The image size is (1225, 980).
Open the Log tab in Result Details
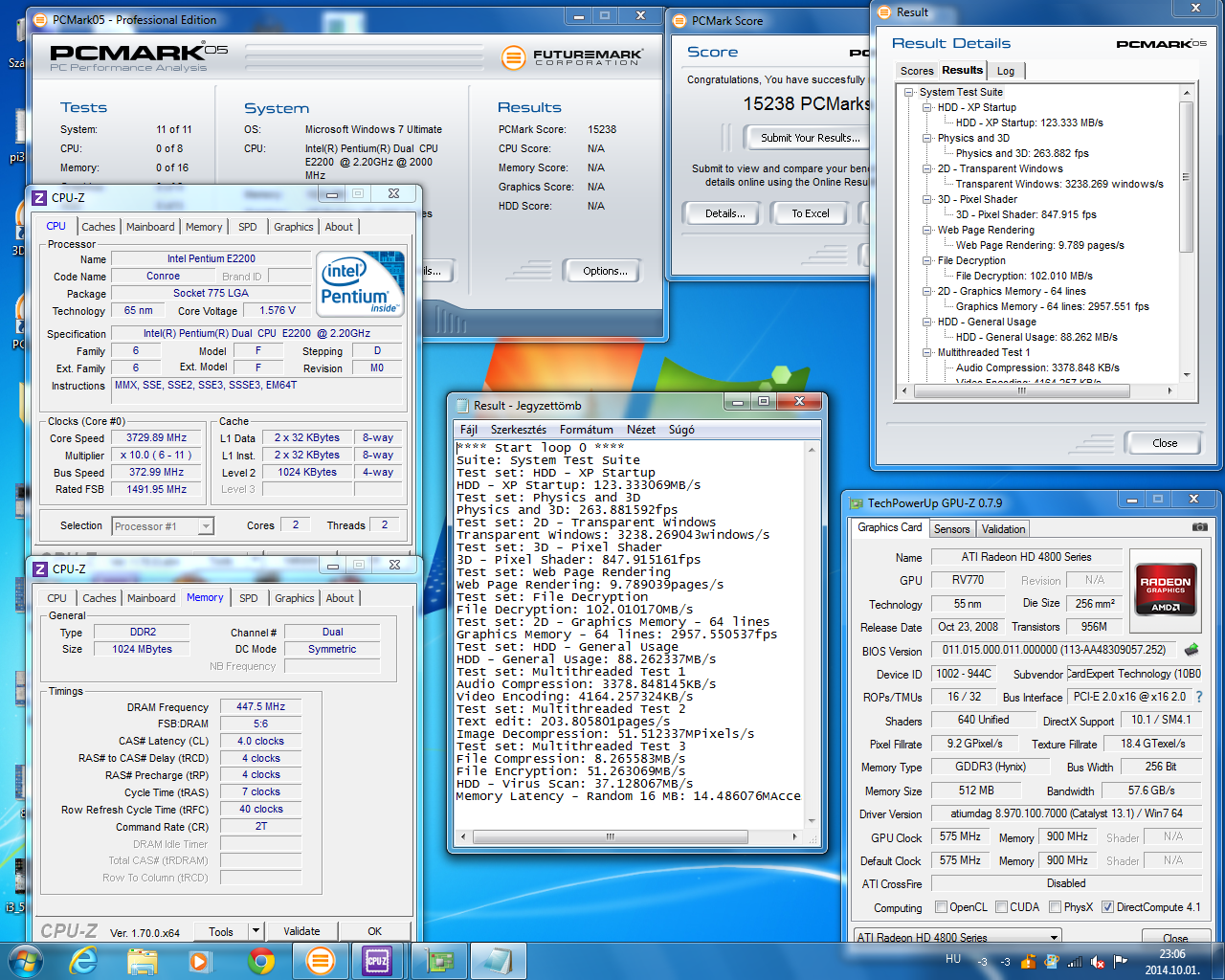pyautogui.click(x=1006, y=71)
